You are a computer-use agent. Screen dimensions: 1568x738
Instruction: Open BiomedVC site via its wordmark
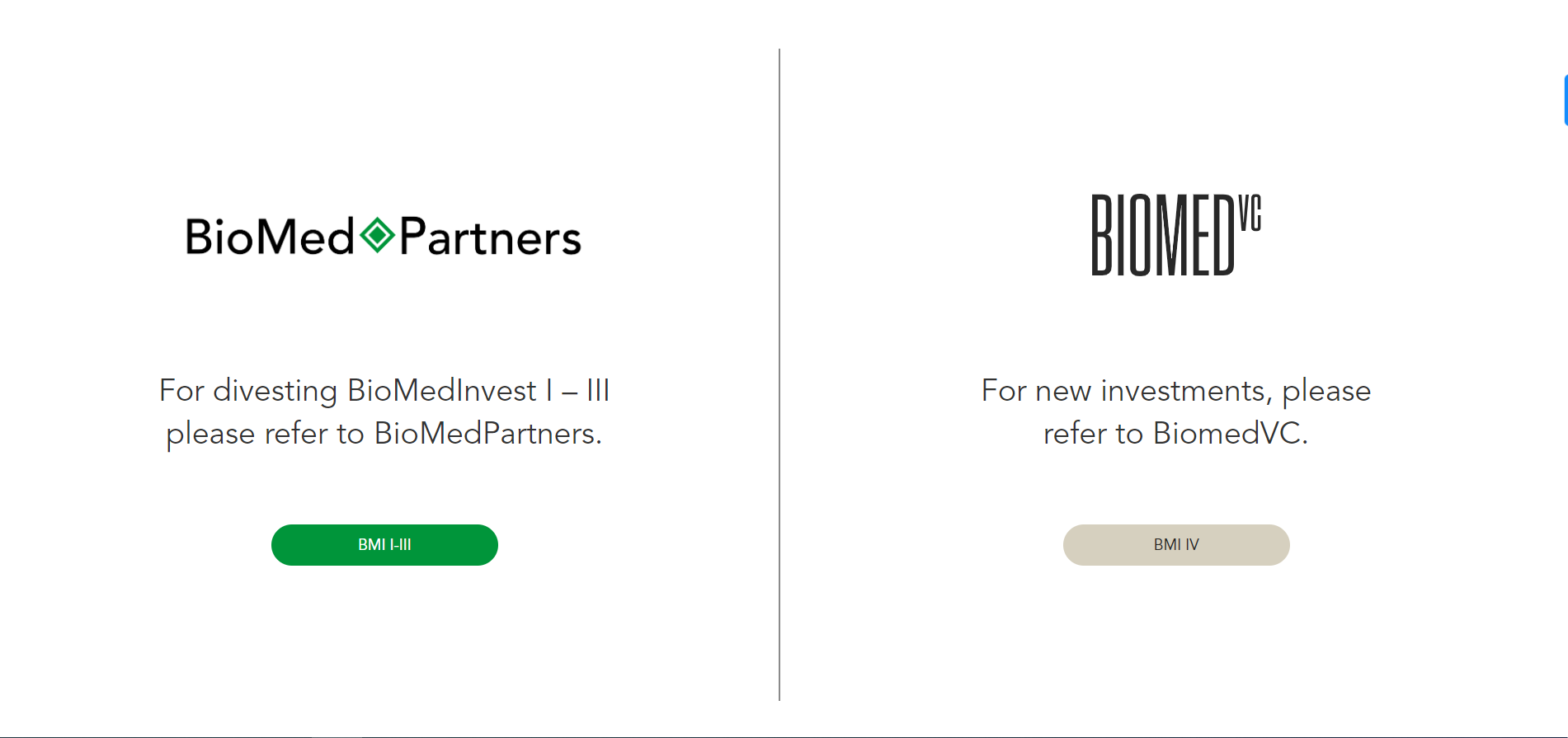(x=1175, y=233)
